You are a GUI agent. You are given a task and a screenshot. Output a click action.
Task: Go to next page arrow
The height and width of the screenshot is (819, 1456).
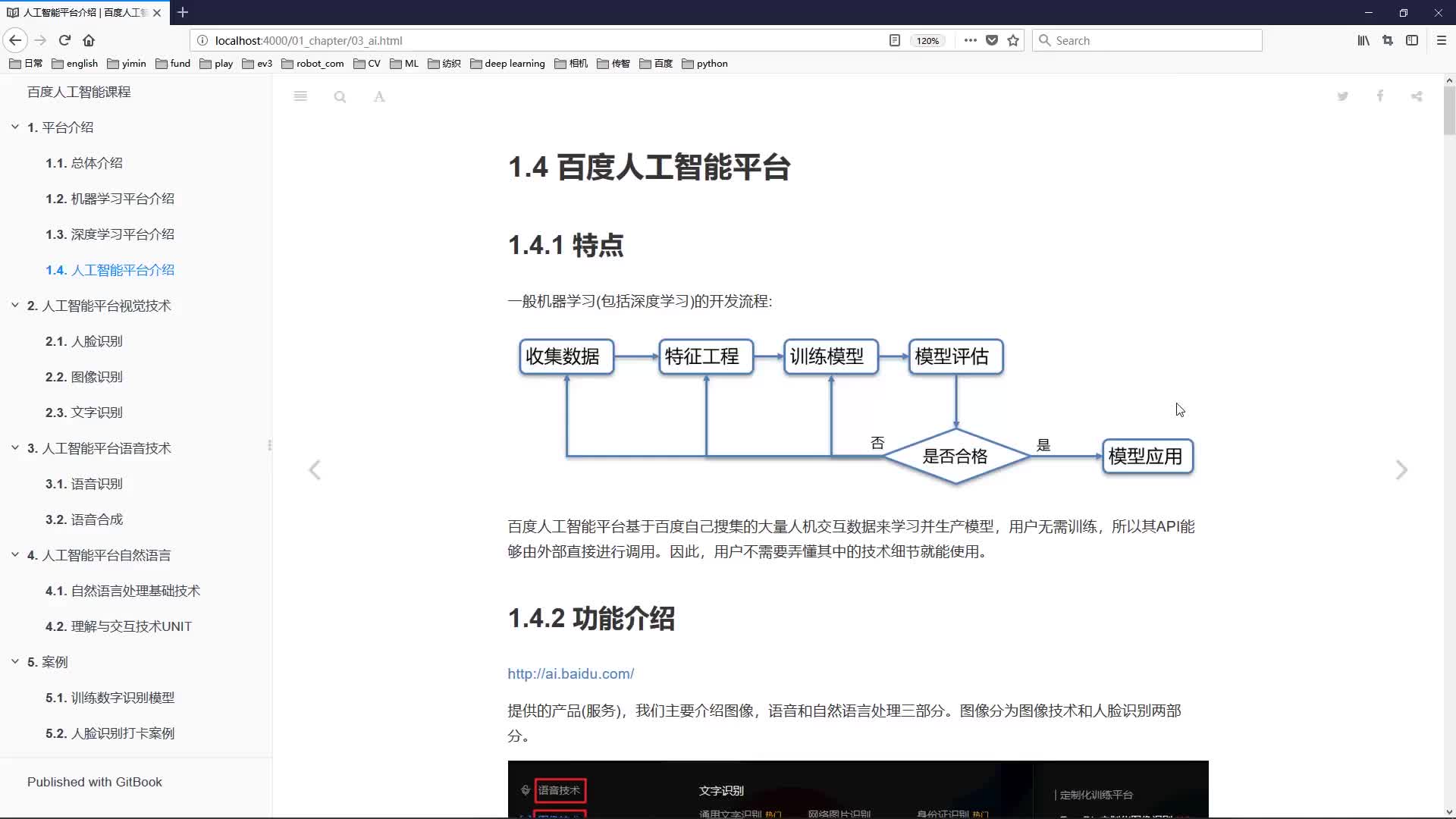click(1401, 470)
